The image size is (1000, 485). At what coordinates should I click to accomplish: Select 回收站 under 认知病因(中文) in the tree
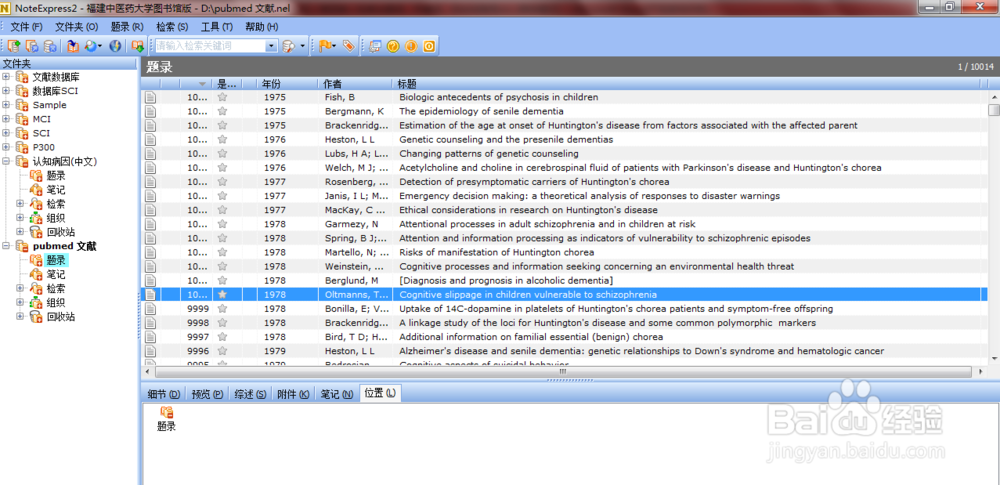61,232
